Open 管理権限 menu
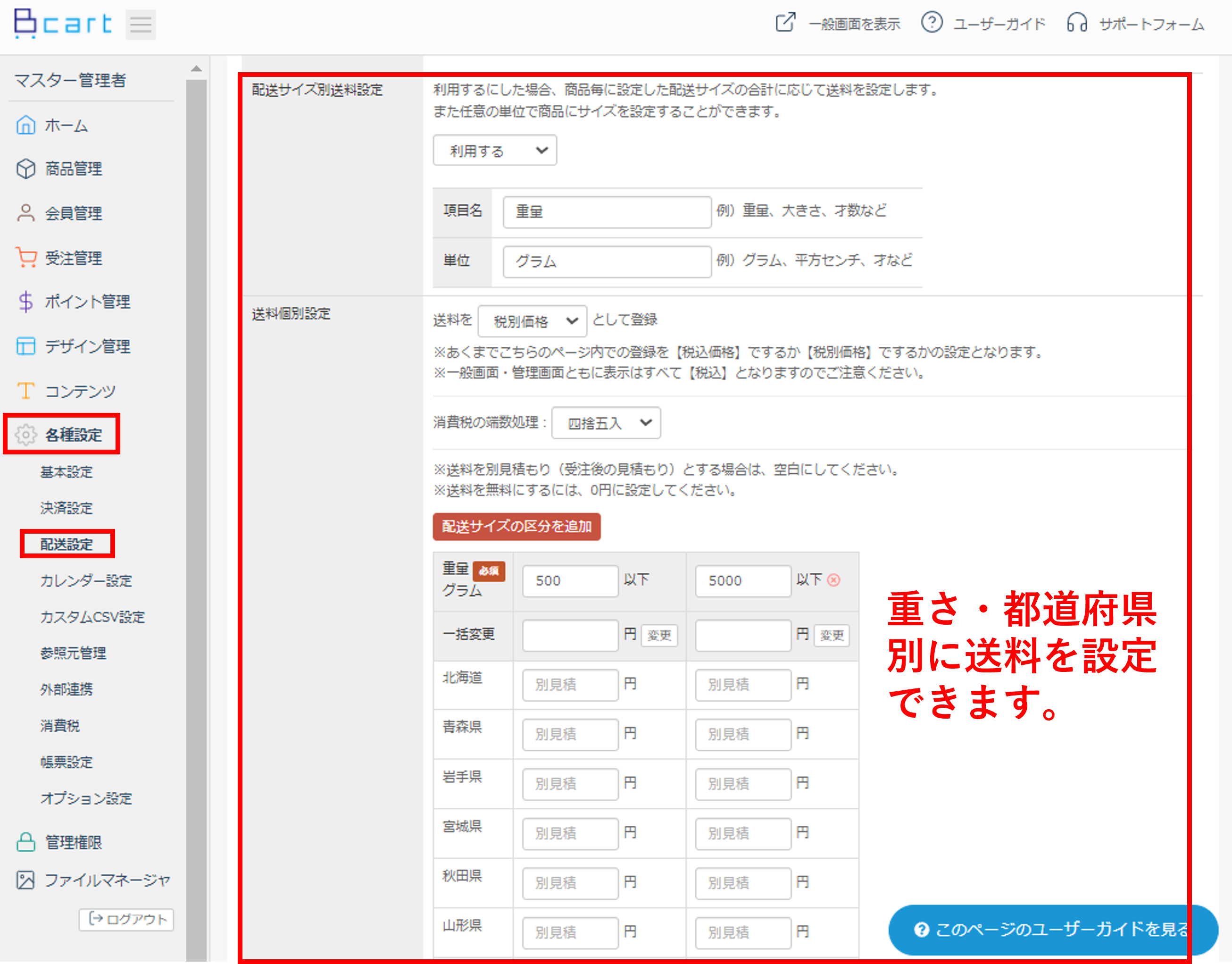 tap(73, 843)
